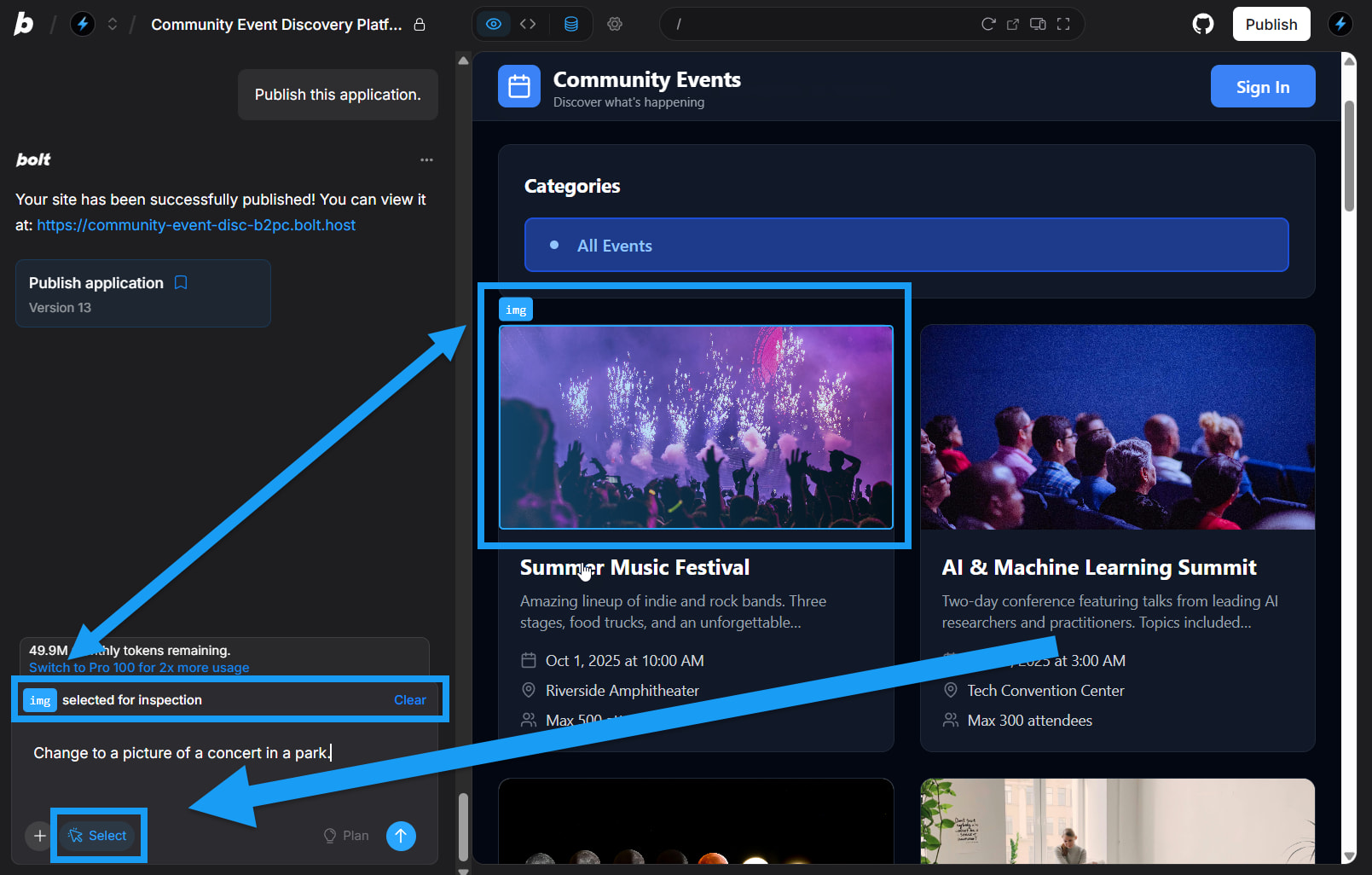This screenshot has height=875, width=1372.
Task: Select the All Events category radio
Action: click(x=554, y=245)
